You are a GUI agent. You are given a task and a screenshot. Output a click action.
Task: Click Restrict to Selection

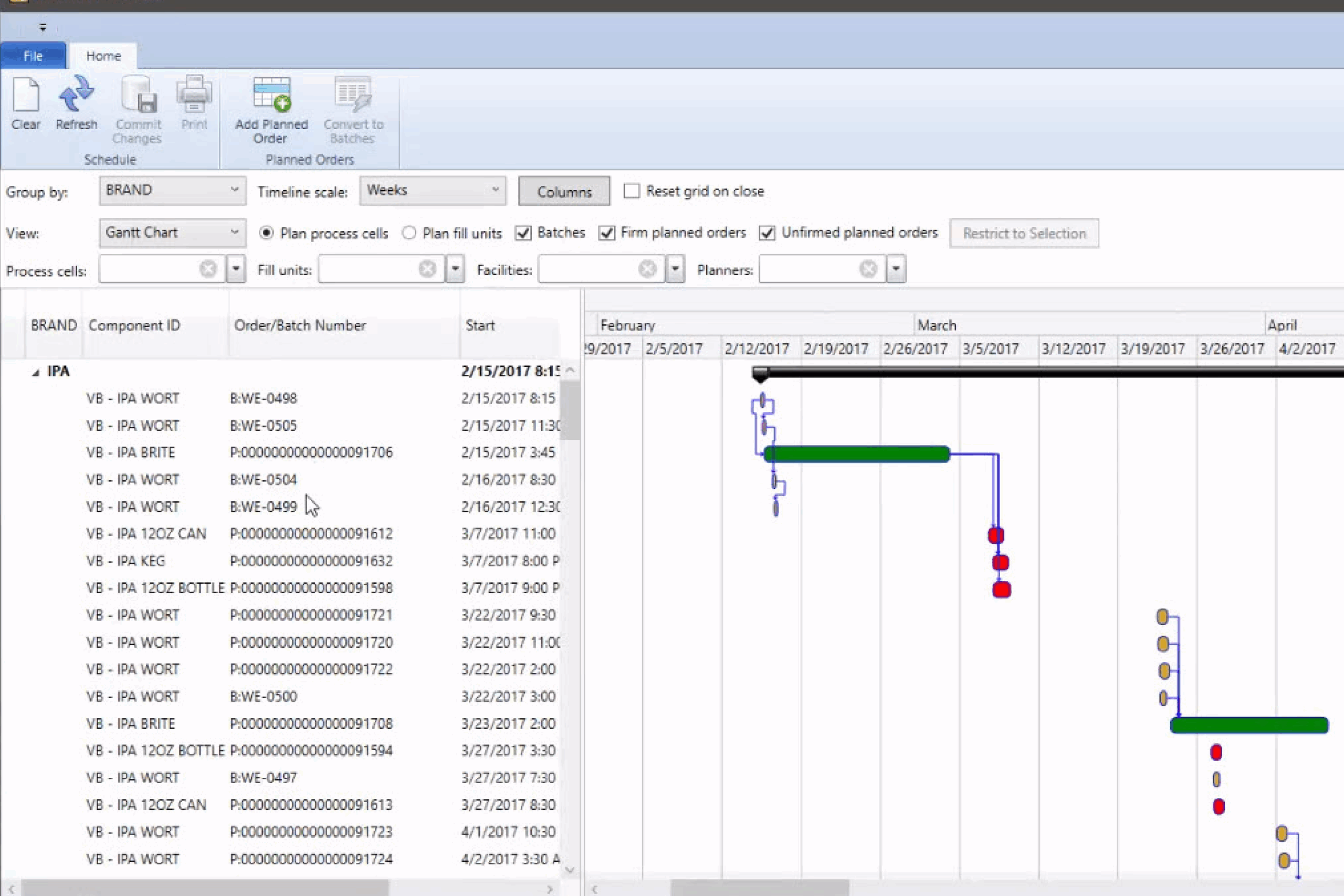pyautogui.click(x=1024, y=233)
